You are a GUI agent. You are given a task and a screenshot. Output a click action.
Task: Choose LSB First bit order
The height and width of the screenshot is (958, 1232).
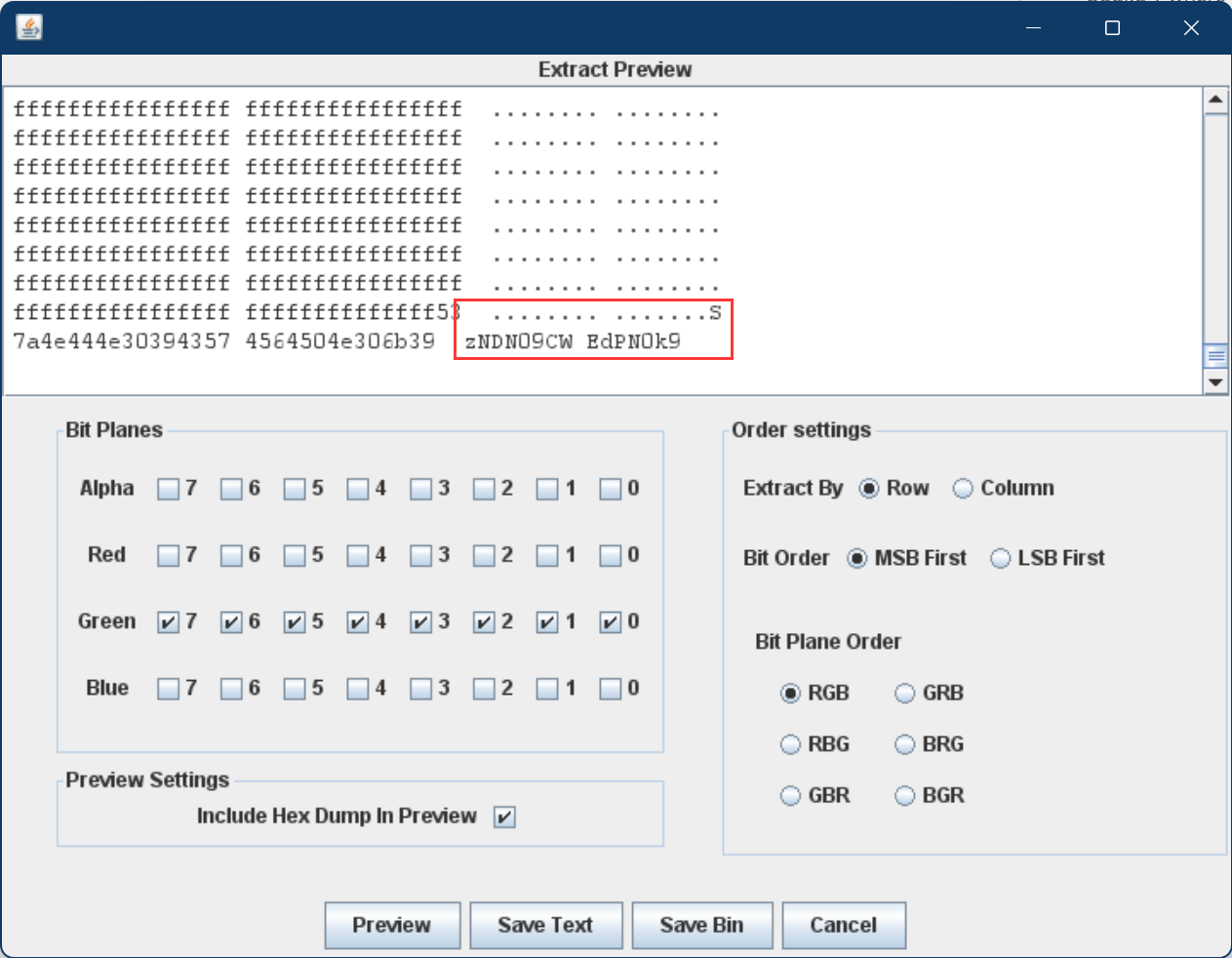(1000, 559)
